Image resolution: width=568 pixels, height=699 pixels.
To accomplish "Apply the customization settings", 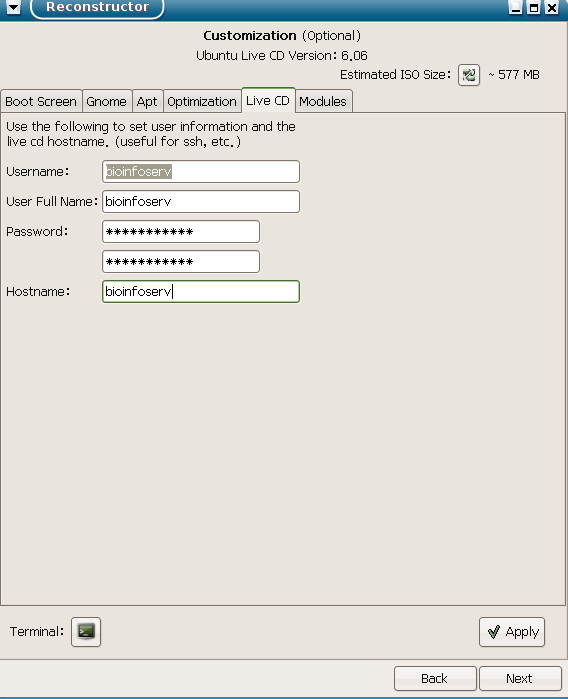I will [x=512, y=632].
